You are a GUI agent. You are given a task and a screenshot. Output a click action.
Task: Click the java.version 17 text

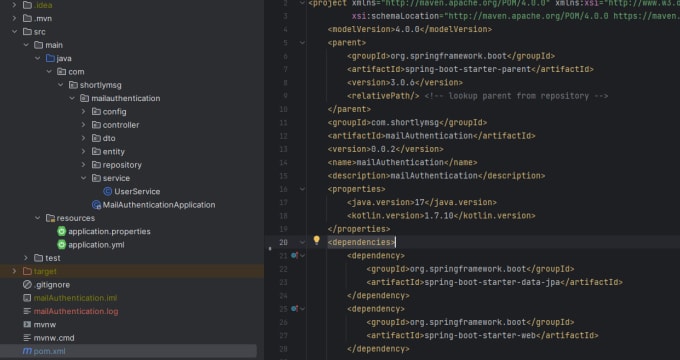click(x=419, y=202)
